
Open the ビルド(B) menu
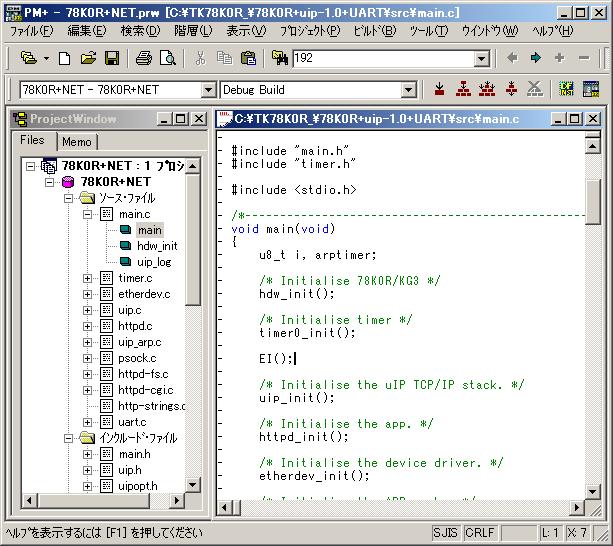click(375, 31)
